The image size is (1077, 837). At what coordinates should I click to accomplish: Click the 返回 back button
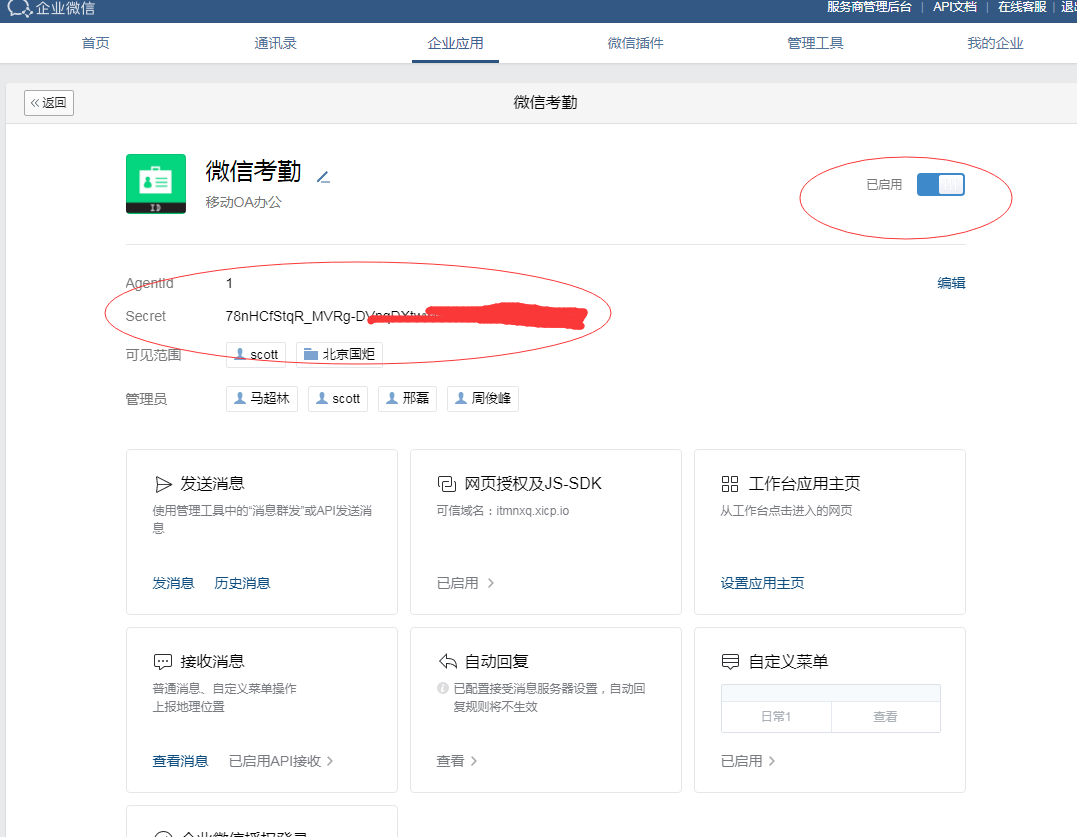pos(49,103)
